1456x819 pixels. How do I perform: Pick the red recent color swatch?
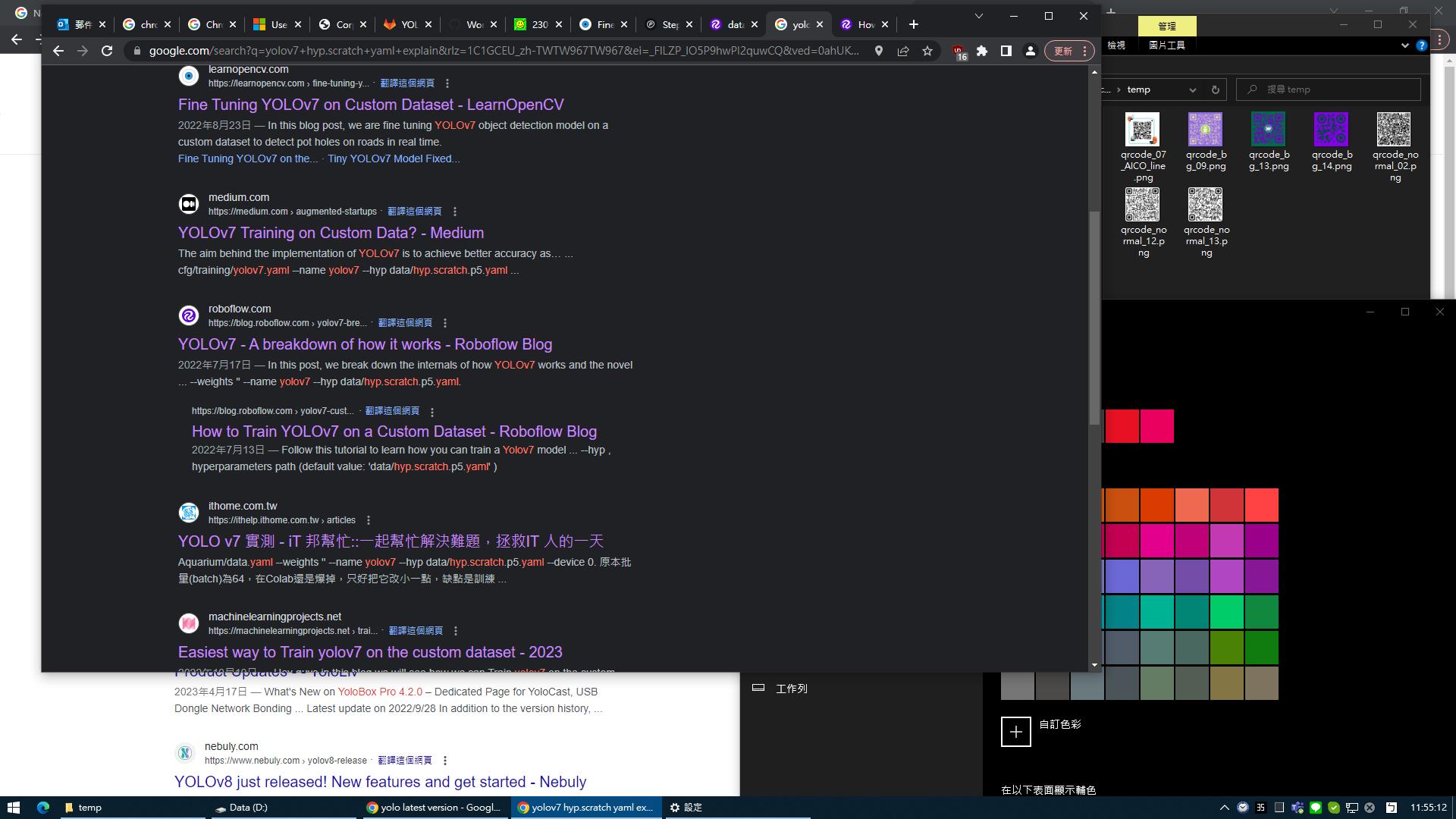coord(1122,426)
